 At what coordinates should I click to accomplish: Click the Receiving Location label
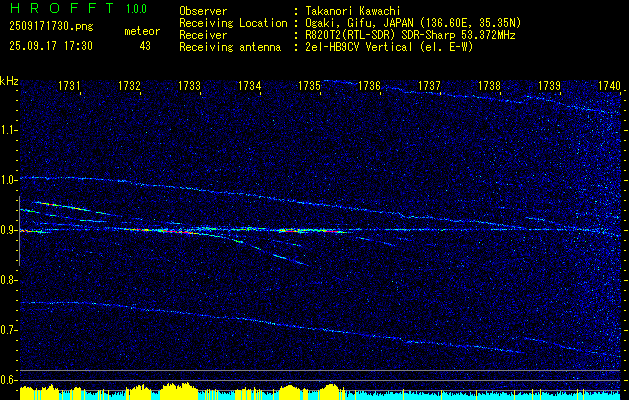click(x=233, y=23)
